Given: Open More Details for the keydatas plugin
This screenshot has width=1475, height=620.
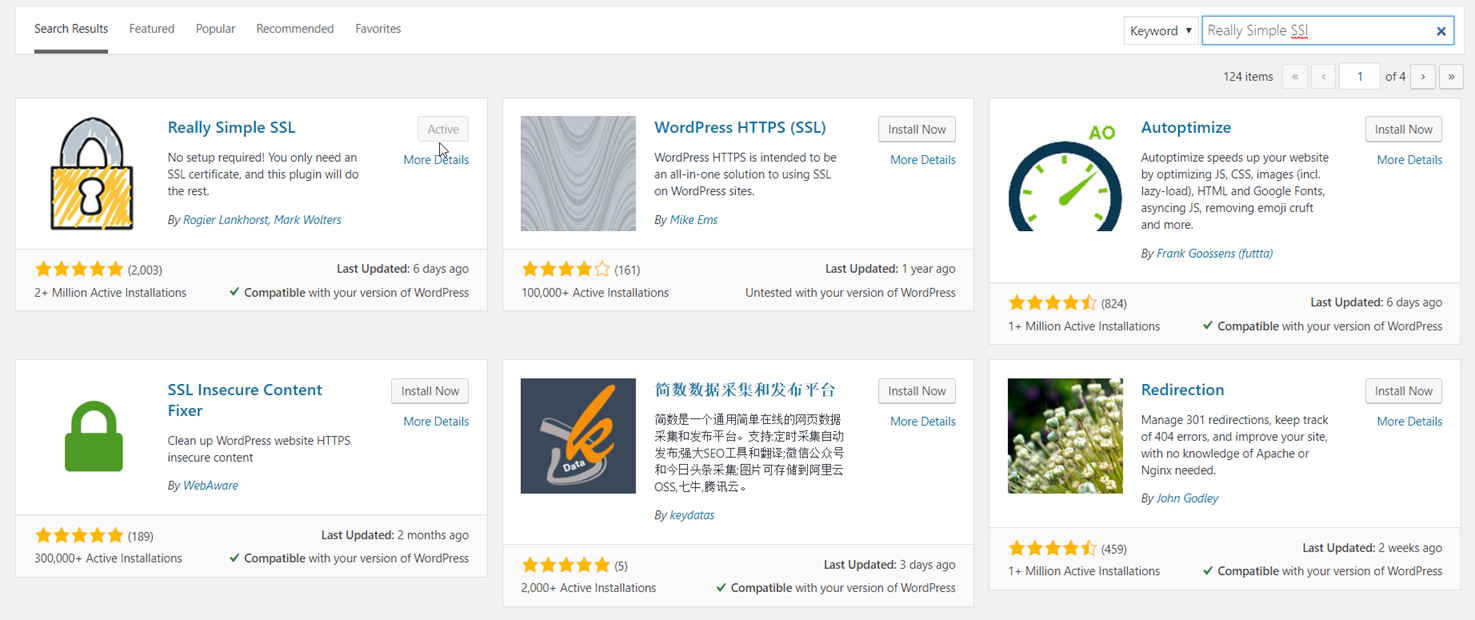Looking at the screenshot, I should 923,422.
